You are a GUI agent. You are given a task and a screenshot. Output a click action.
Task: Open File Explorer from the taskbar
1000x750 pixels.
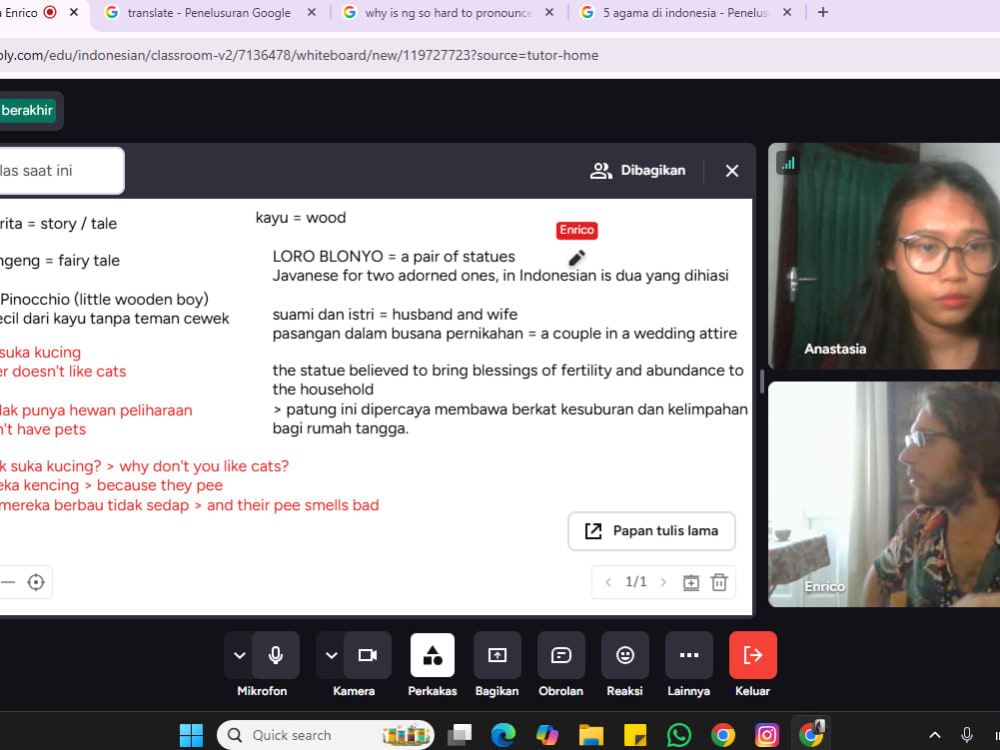tap(591, 735)
